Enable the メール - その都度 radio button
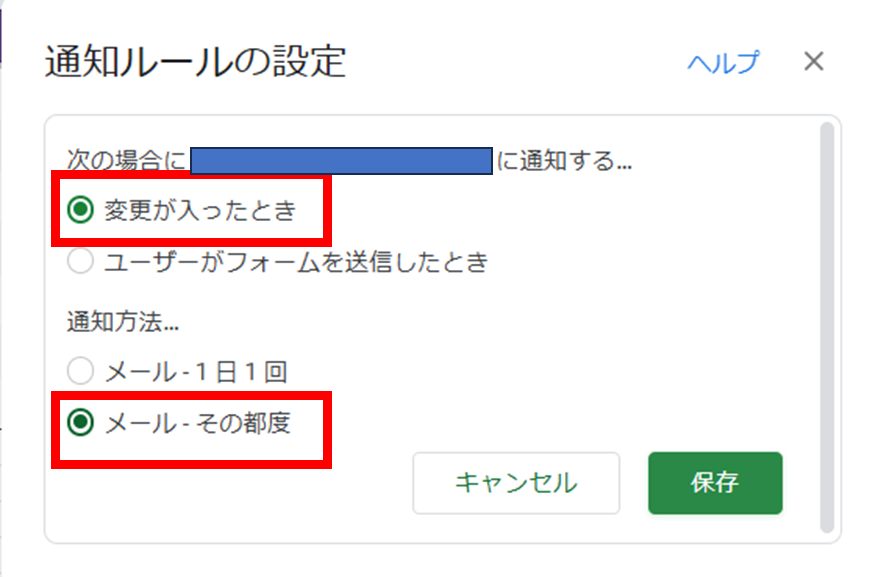This screenshot has height=577, width=878. click(78, 423)
